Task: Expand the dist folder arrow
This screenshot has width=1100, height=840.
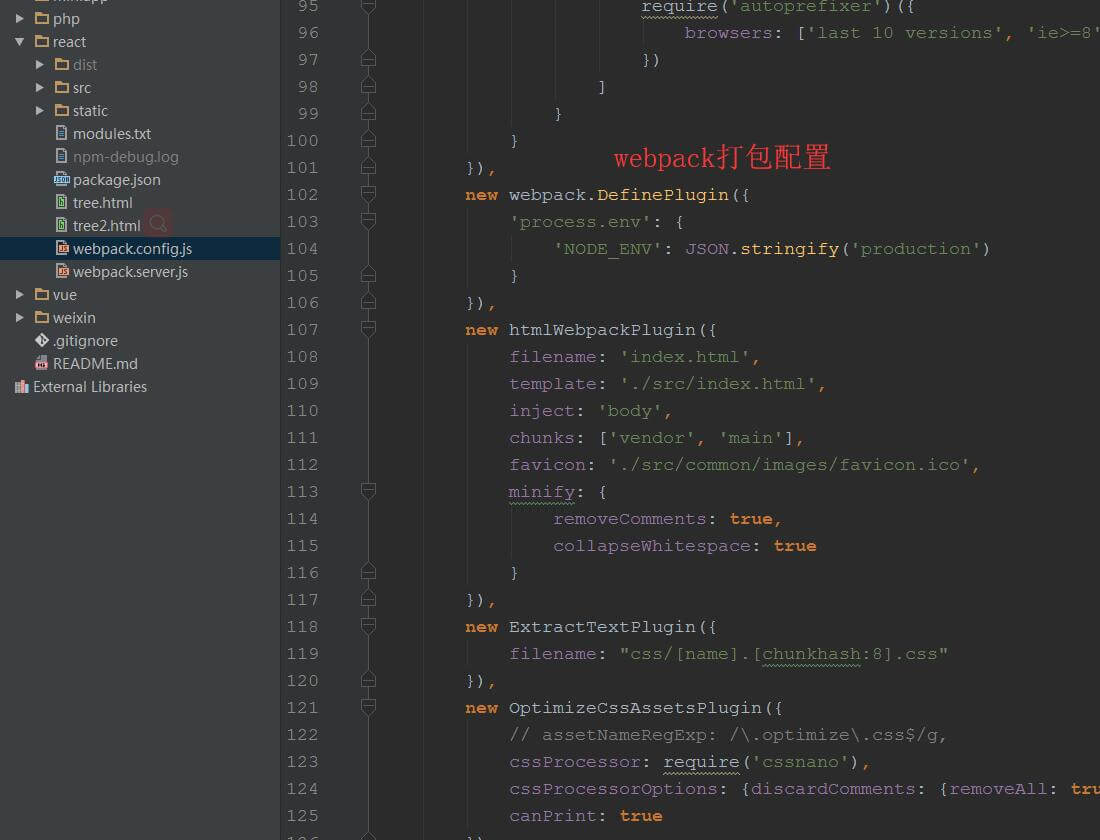Action: pos(40,65)
